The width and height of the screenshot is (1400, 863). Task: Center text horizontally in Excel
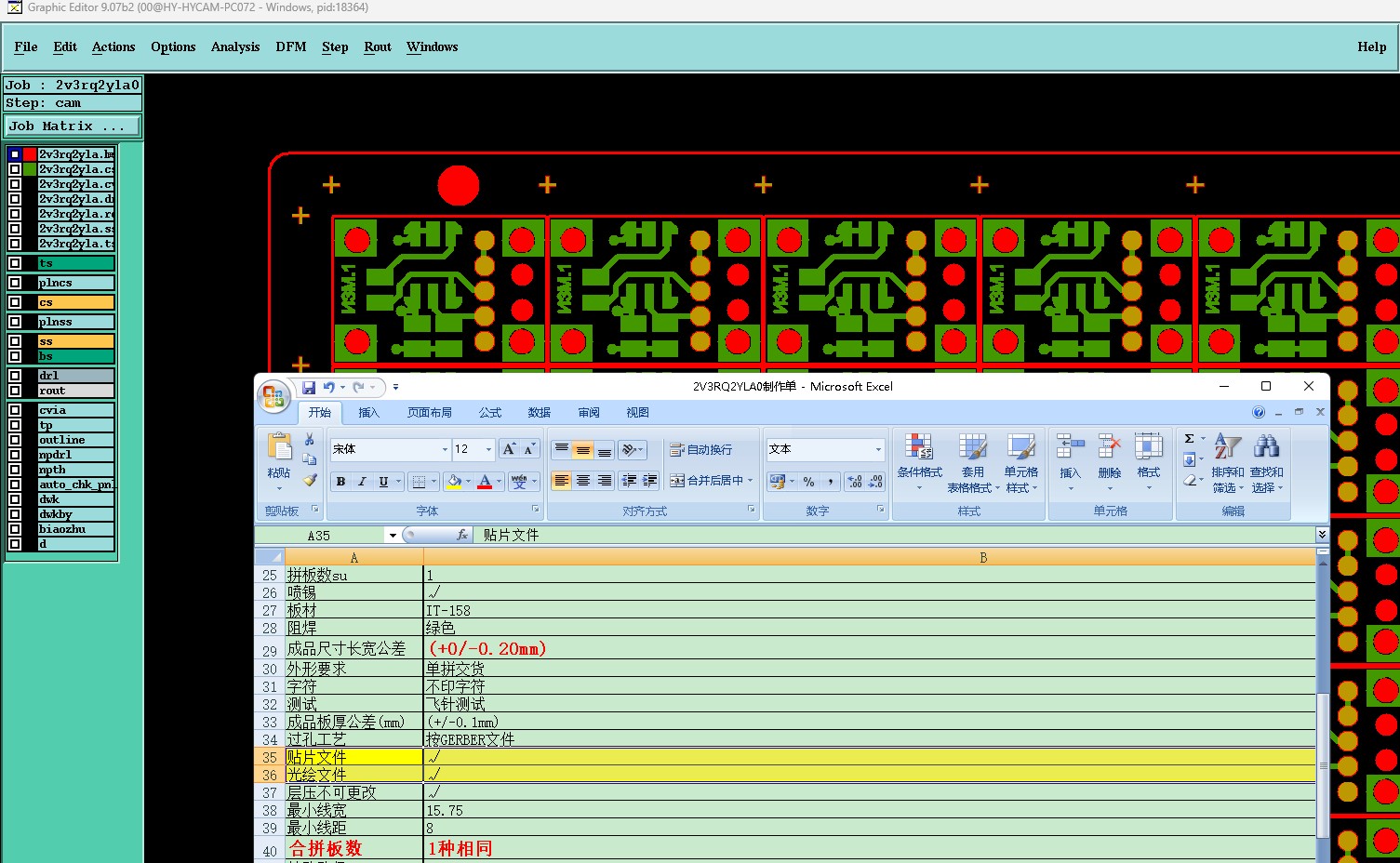(583, 481)
